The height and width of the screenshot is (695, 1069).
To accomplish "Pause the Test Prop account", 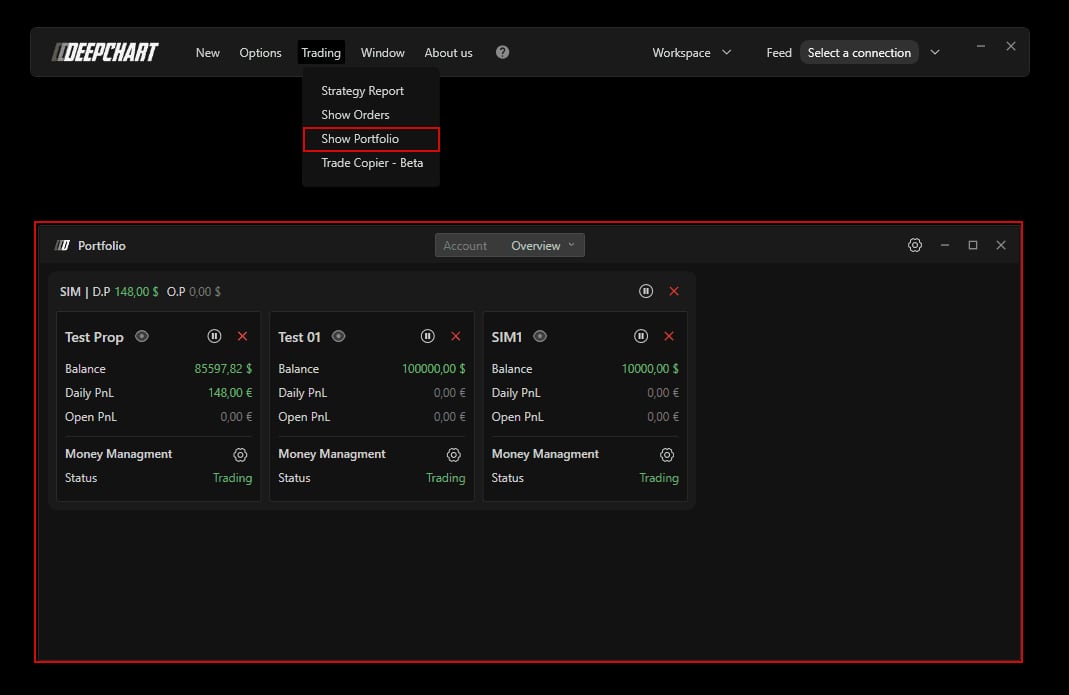I will click(x=214, y=336).
